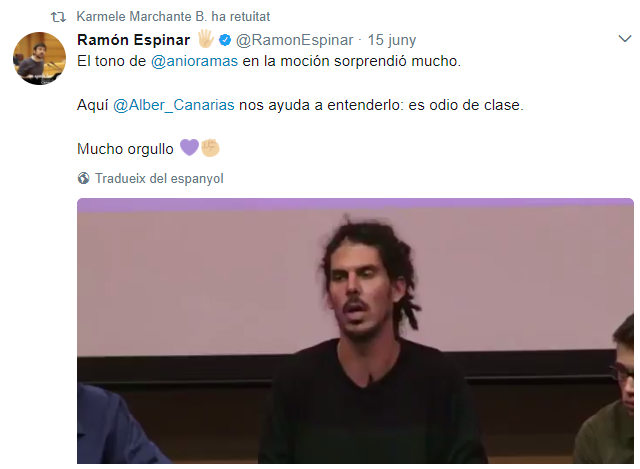Click Tradueix del espanyol translate link

(159, 179)
